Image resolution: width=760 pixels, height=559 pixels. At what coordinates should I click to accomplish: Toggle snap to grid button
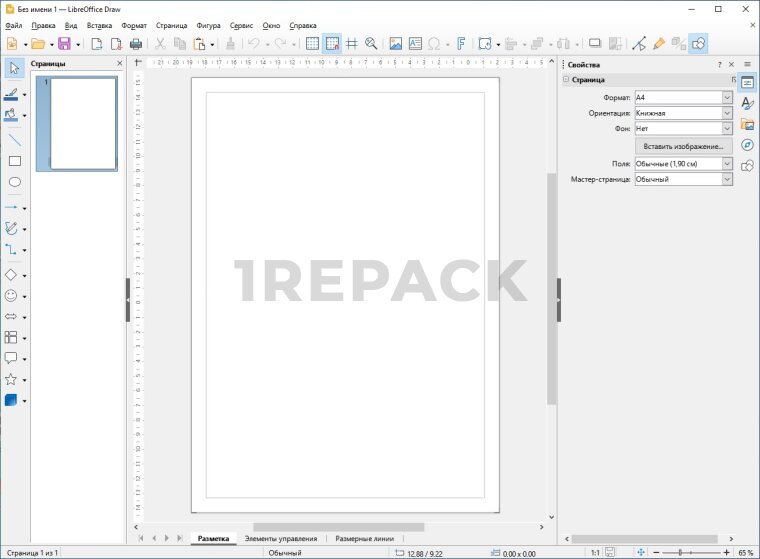point(332,44)
